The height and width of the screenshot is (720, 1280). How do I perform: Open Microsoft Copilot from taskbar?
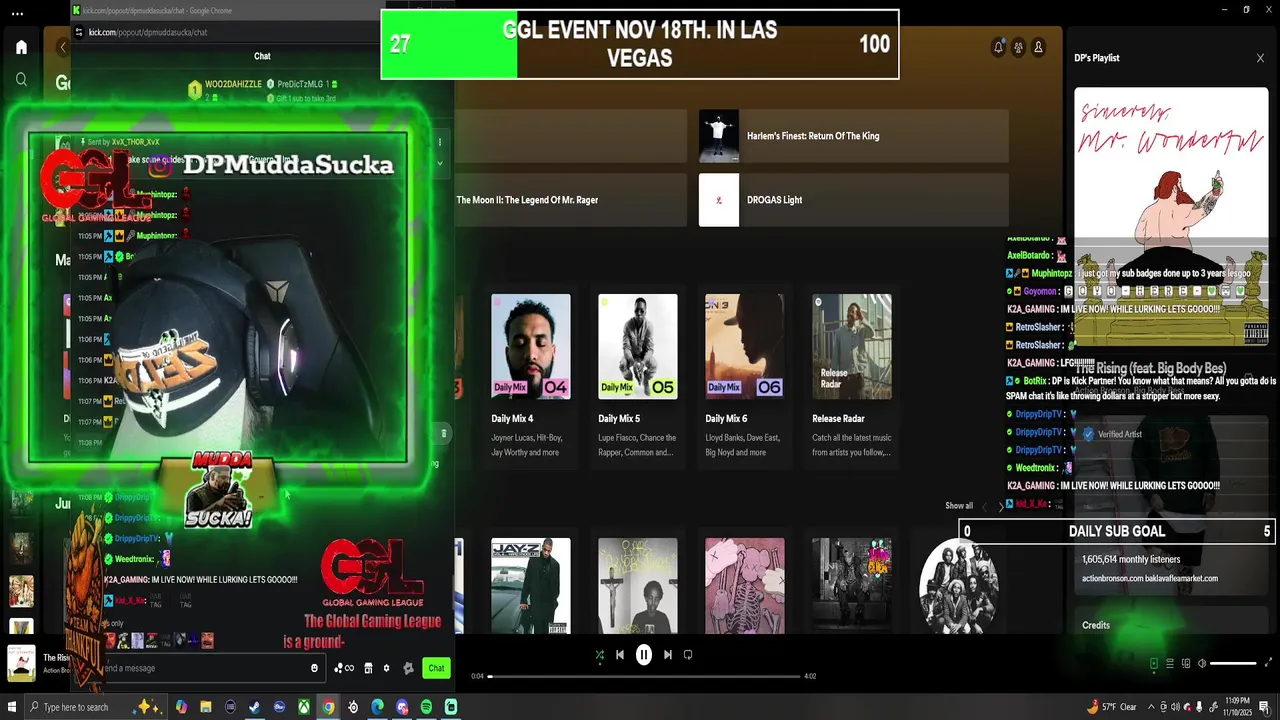[182, 707]
